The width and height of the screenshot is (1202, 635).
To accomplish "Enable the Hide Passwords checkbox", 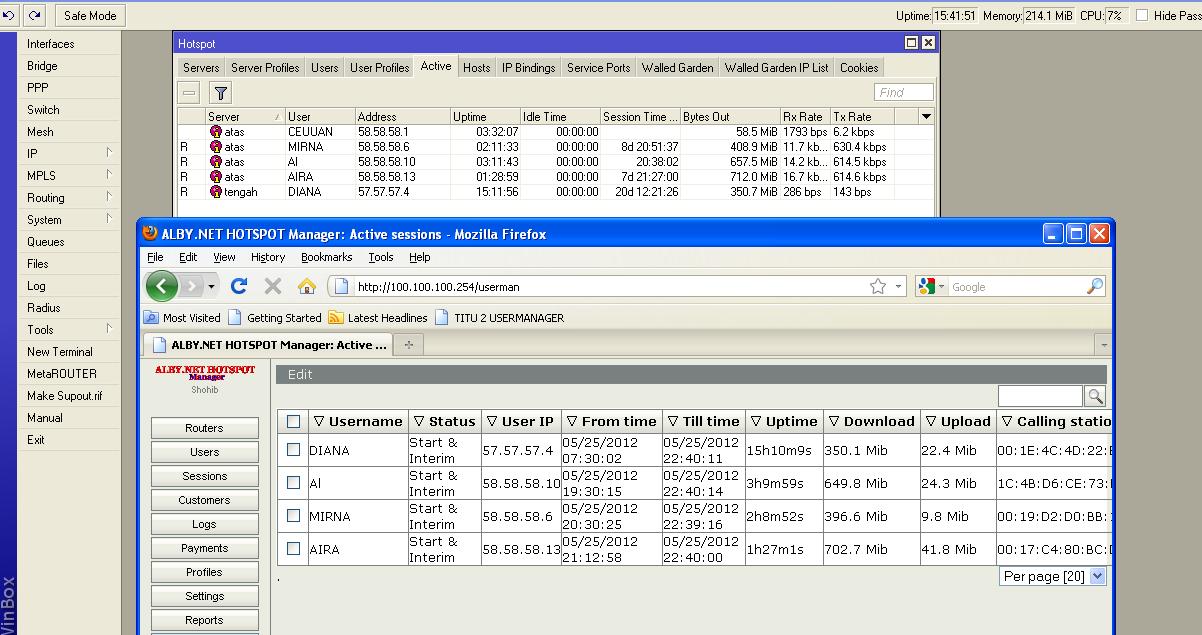I will click(1140, 15).
